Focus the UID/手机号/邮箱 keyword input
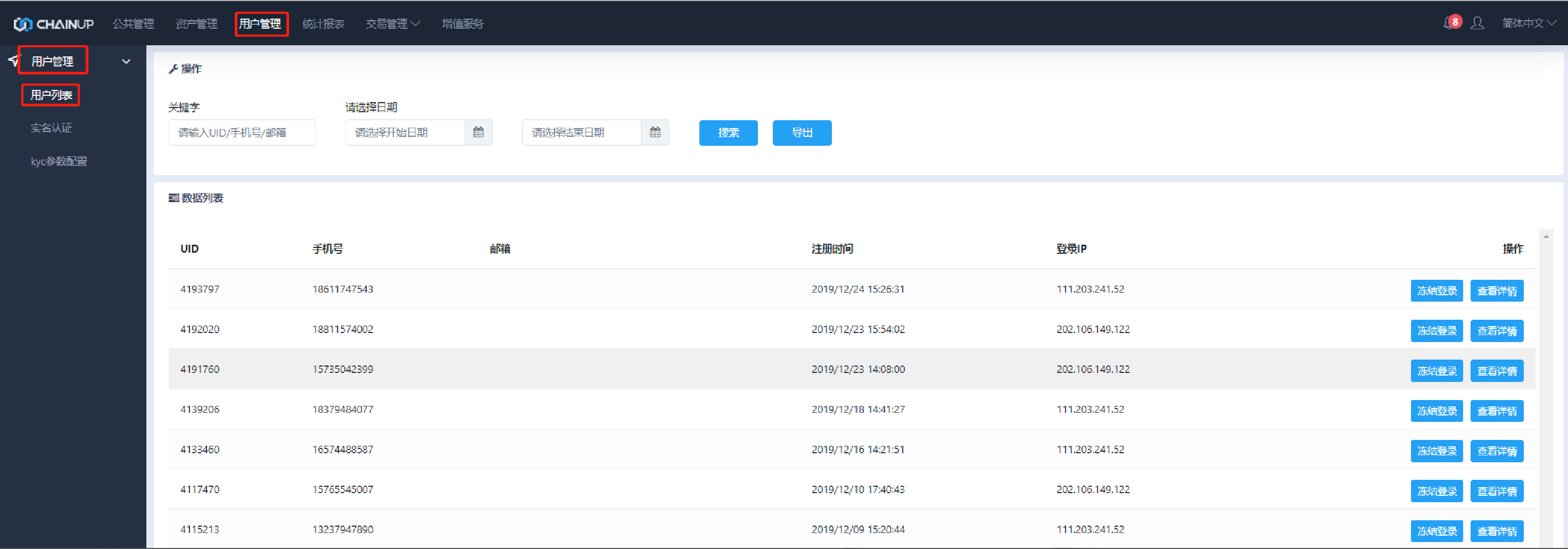Image resolution: width=1568 pixels, height=549 pixels. click(x=242, y=132)
